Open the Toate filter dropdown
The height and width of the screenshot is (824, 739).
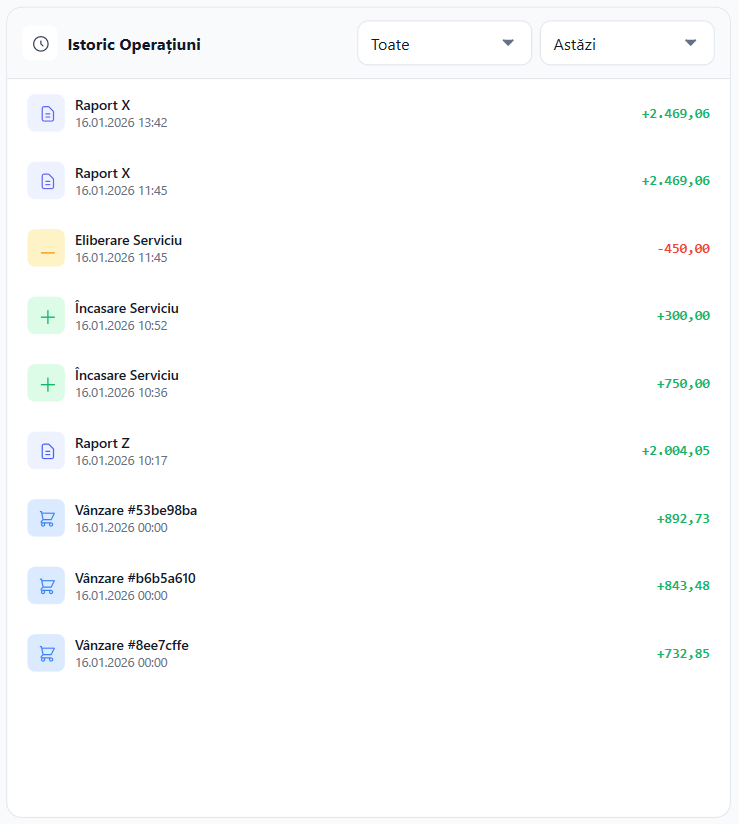tap(443, 44)
